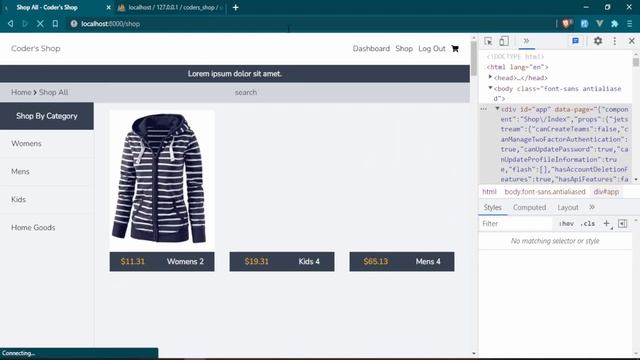Open the striped hoodie product image
The image size is (640, 360).
pos(162,180)
